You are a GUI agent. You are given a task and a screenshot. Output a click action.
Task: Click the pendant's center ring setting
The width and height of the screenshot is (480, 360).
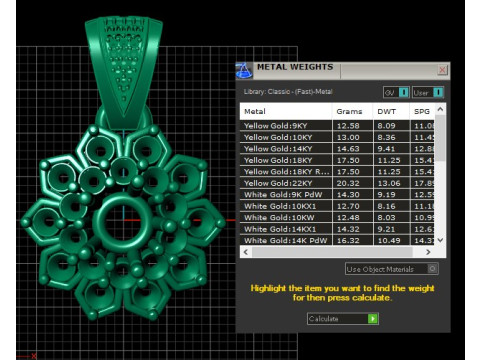coord(123,221)
